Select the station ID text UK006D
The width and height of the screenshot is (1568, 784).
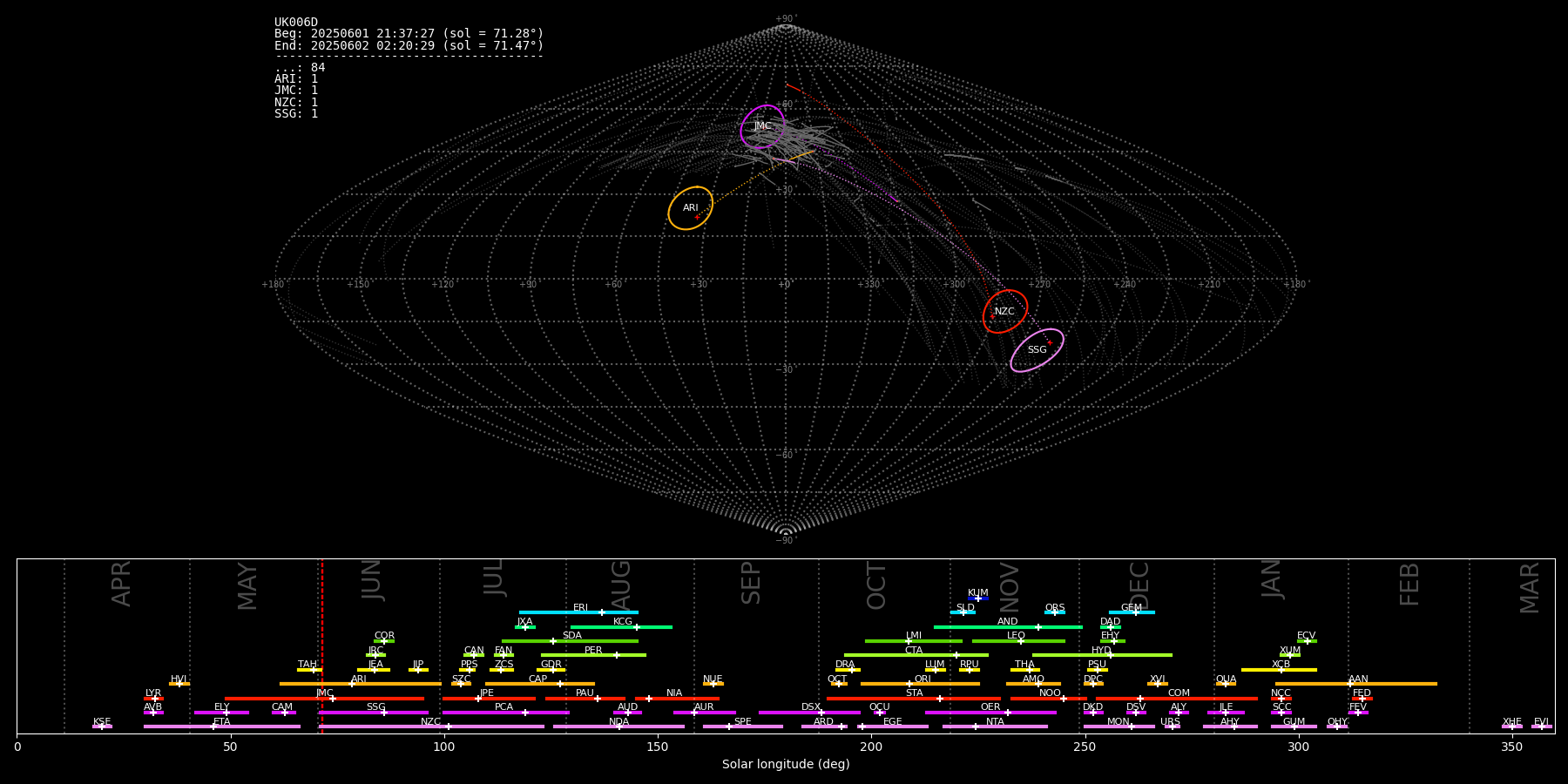pyautogui.click(x=296, y=23)
